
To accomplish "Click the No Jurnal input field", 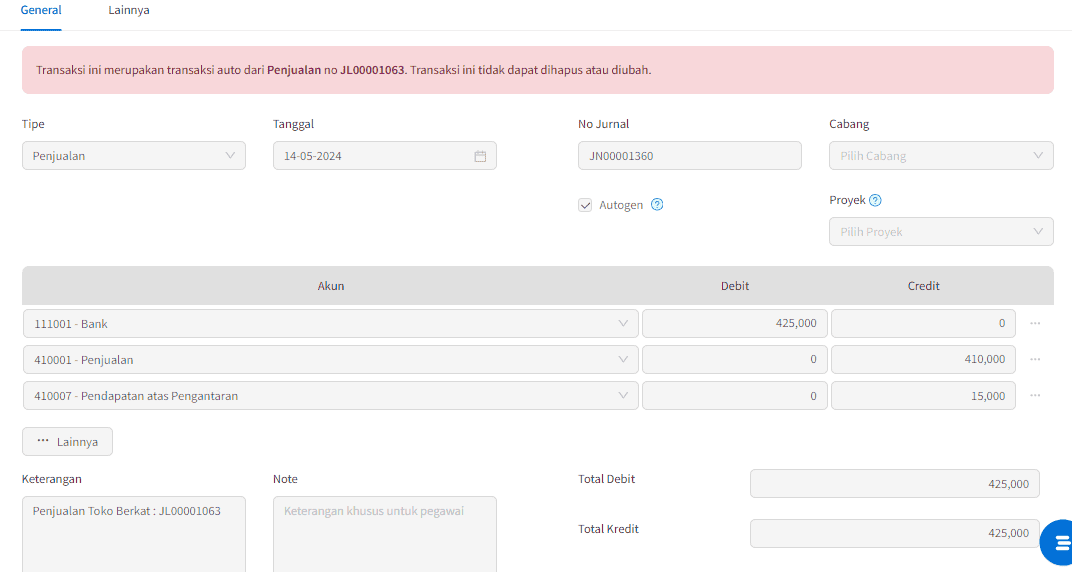I will (x=690, y=156).
